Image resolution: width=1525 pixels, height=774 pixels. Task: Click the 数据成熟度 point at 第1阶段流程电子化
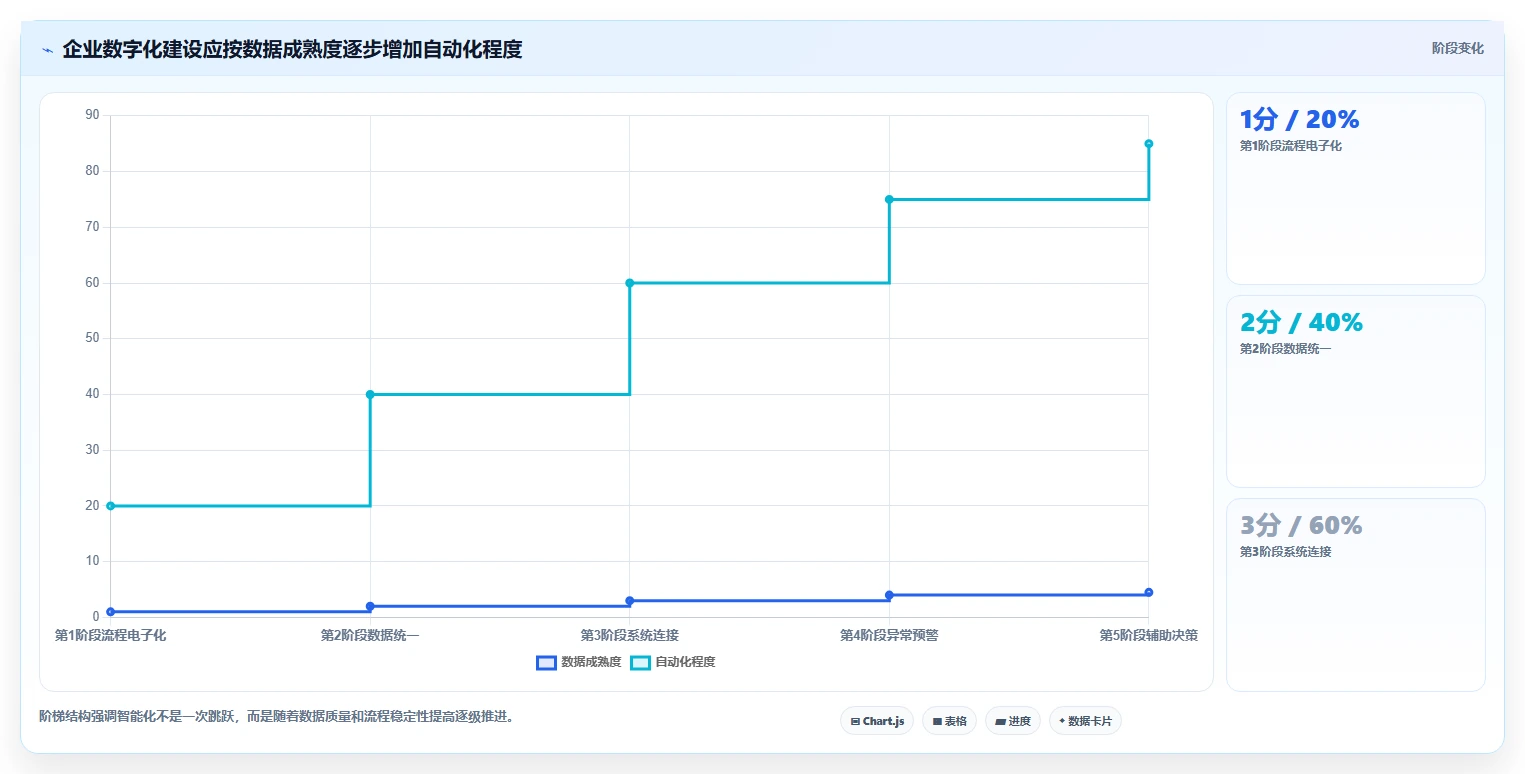tap(111, 611)
